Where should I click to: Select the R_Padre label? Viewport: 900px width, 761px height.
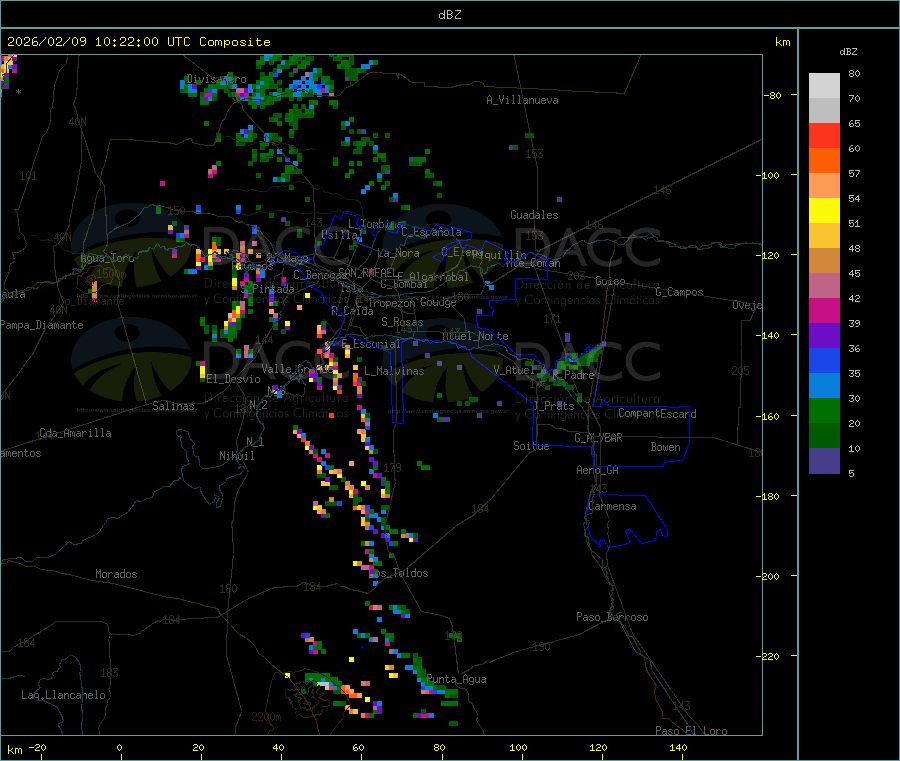click(574, 375)
